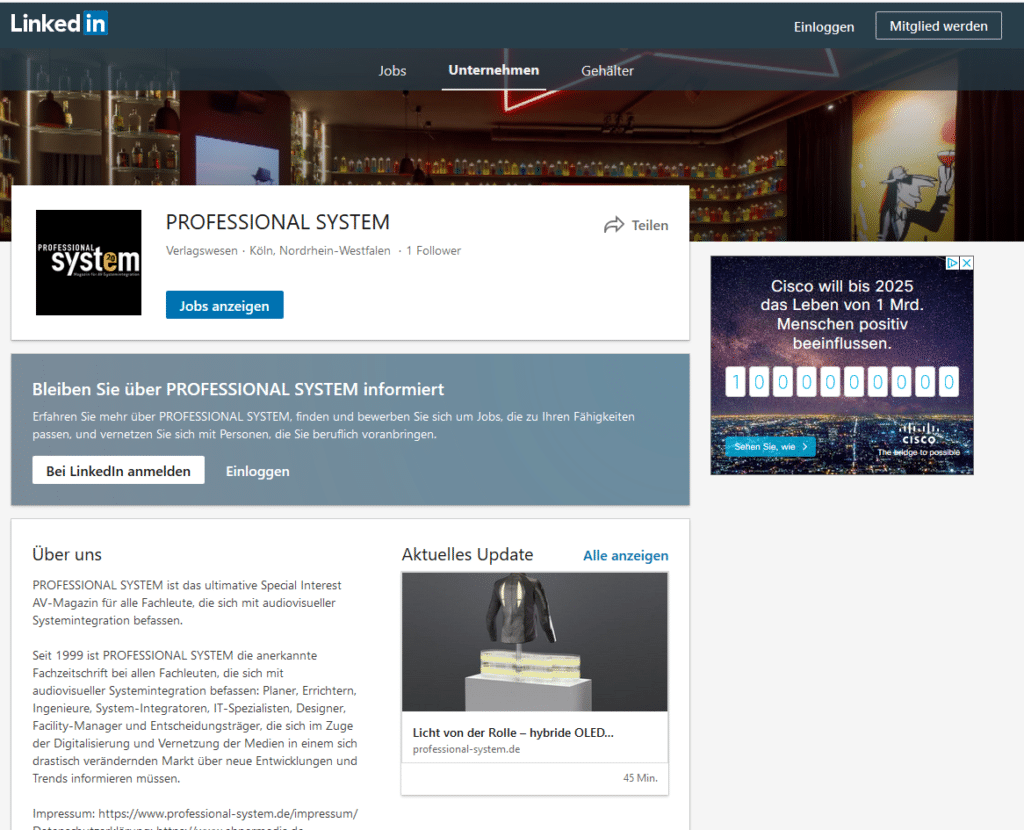Click the PROFESSIONAL SYSTEM company title
The image size is (1024, 830).
point(278,222)
